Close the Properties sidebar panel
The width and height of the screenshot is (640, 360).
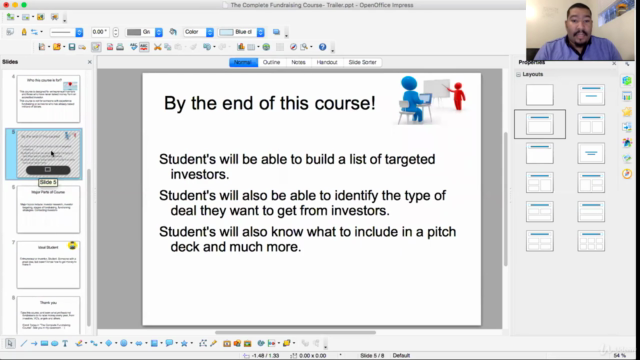pyautogui.click(x=614, y=63)
